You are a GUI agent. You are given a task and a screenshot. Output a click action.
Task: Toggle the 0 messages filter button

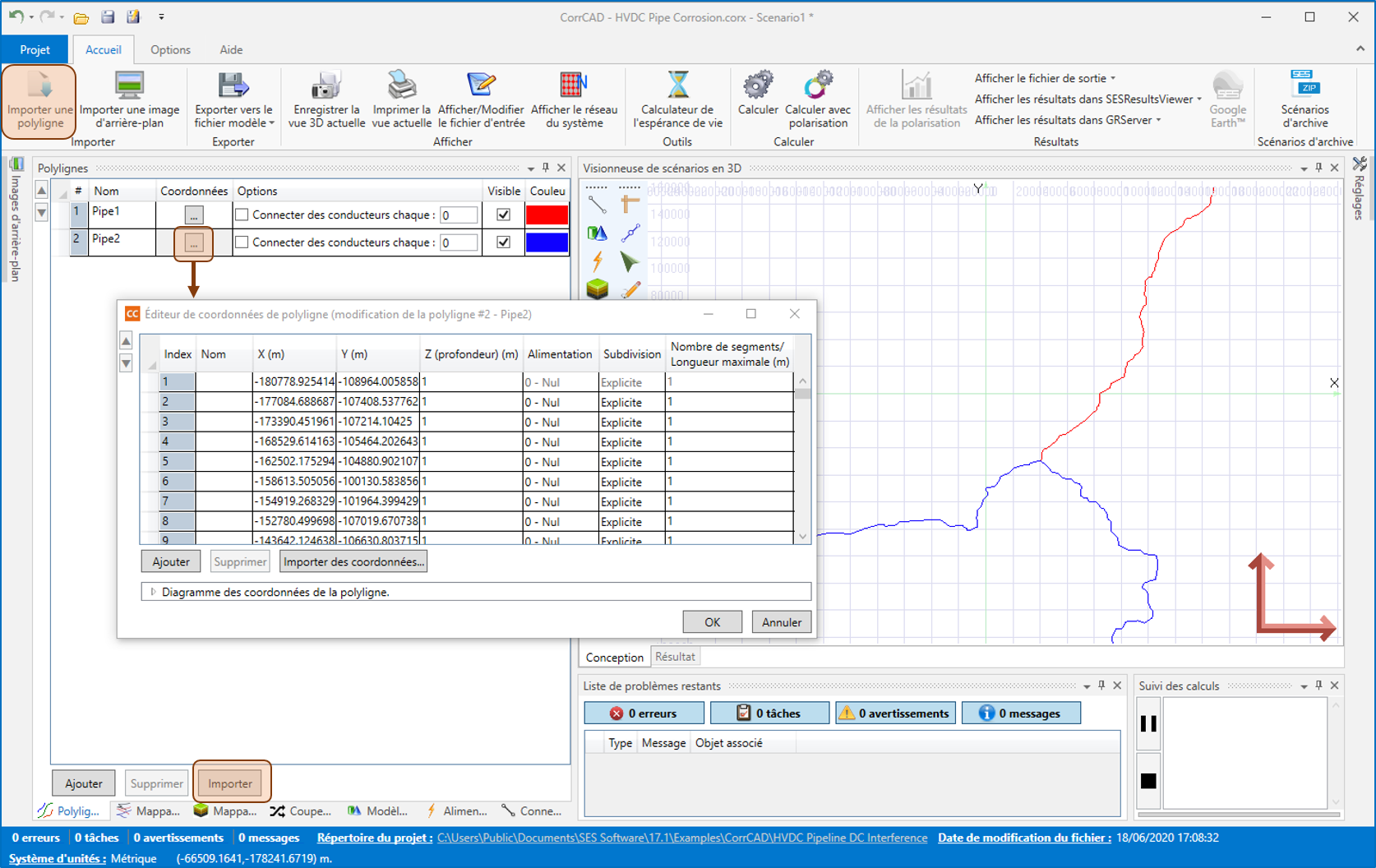click(x=1021, y=713)
